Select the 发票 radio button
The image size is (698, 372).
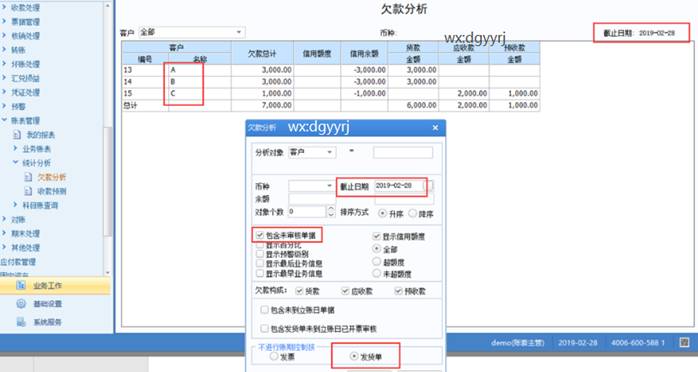pyautogui.click(x=274, y=356)
